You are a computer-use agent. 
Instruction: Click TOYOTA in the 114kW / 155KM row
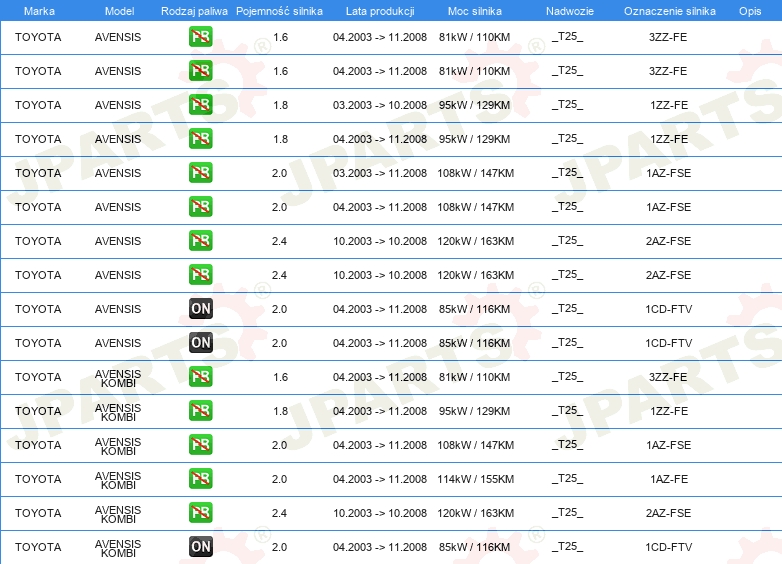[x=38, y=479]
